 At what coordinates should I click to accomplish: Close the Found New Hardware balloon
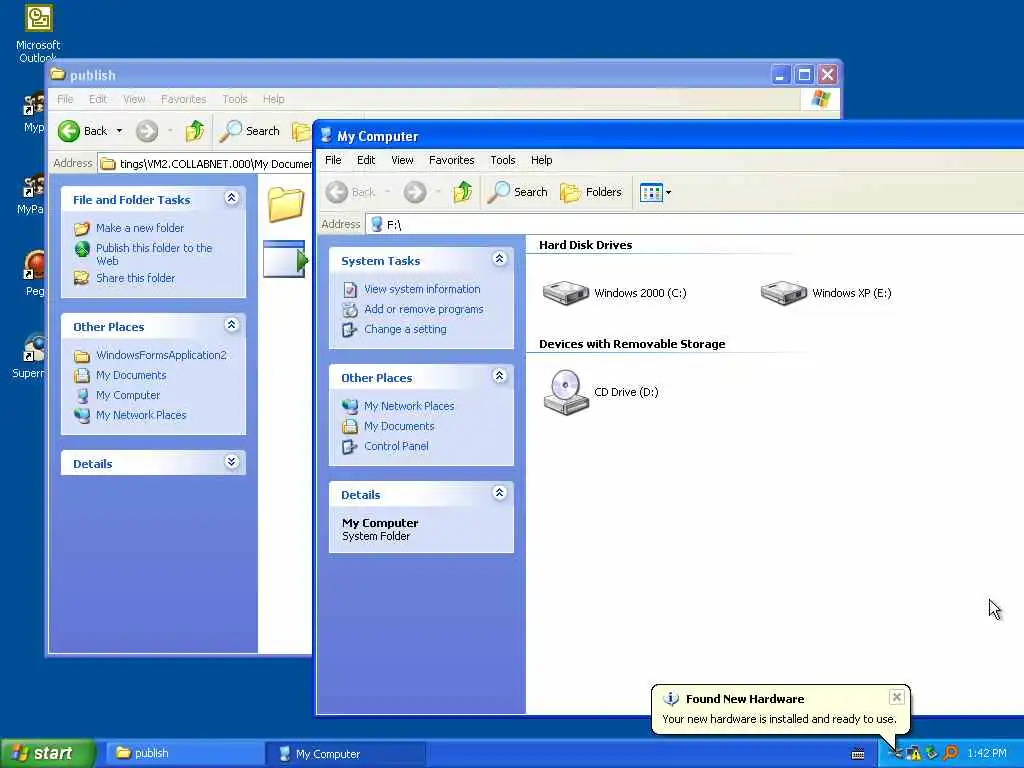coord(897,697)
